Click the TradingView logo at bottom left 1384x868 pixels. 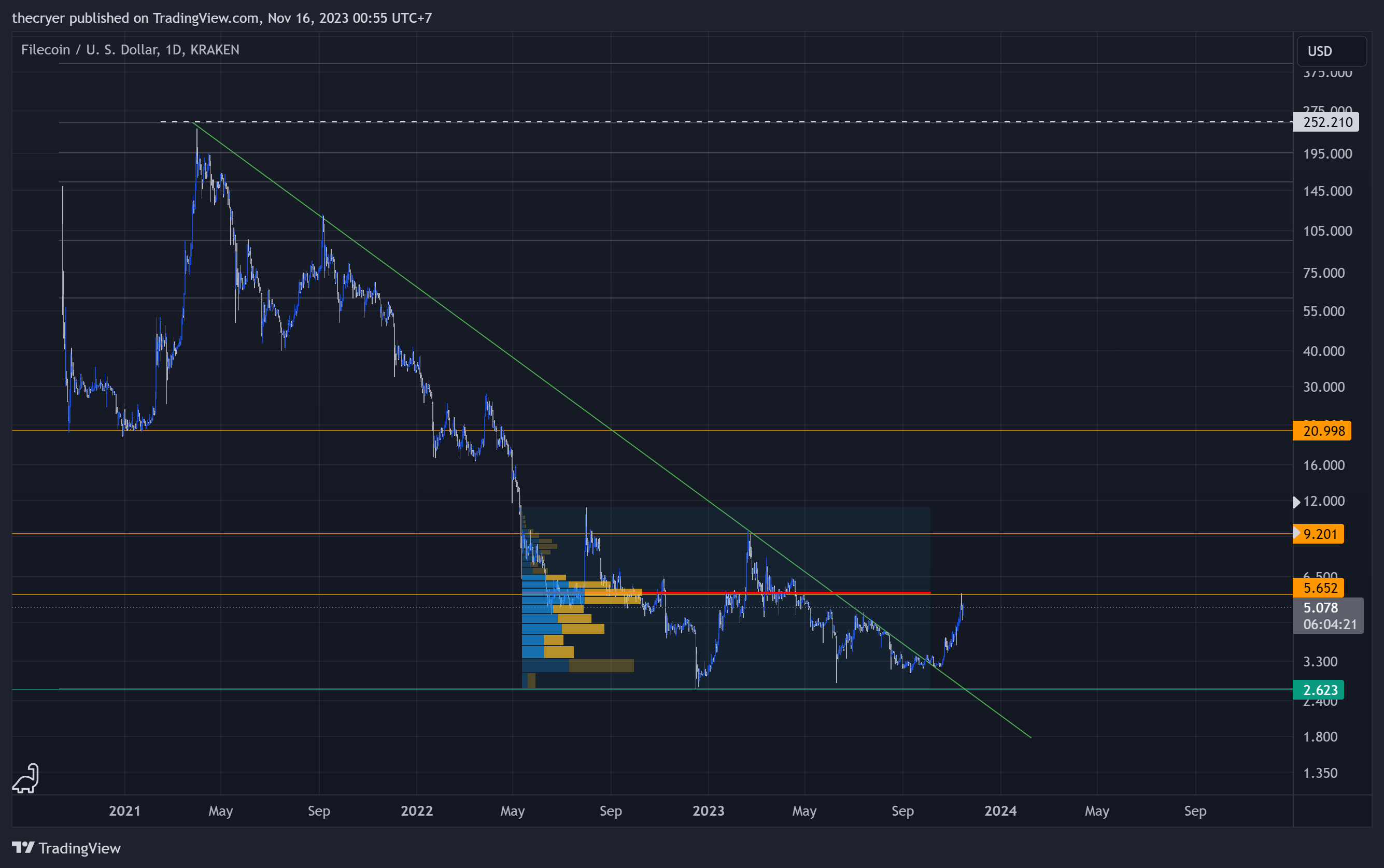coord(66,848)
